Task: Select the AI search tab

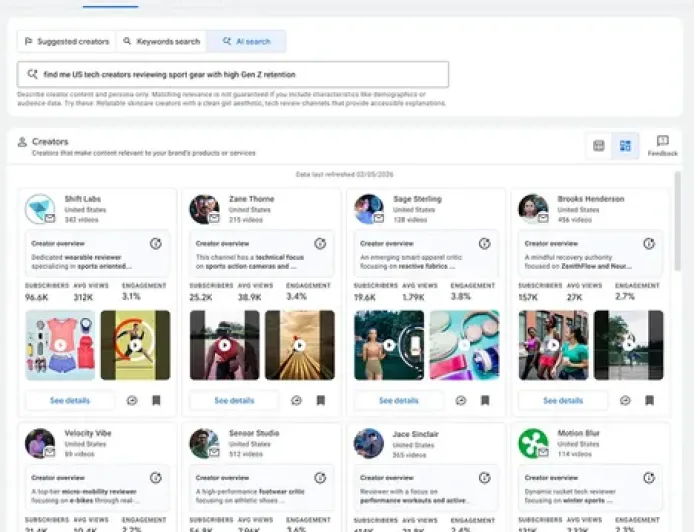Action: 247,42
